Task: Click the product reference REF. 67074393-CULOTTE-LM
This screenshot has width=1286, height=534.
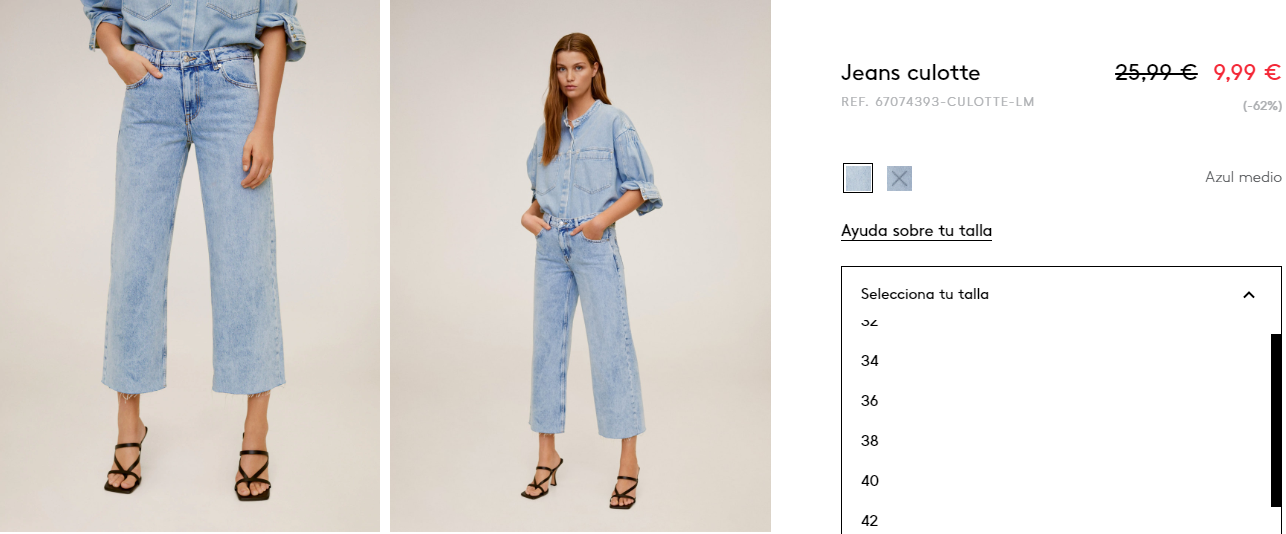Action: tap(937, 102)
